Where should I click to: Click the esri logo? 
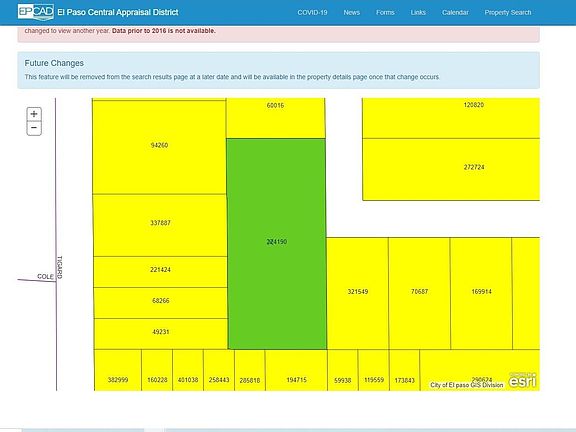coord(522,381)
